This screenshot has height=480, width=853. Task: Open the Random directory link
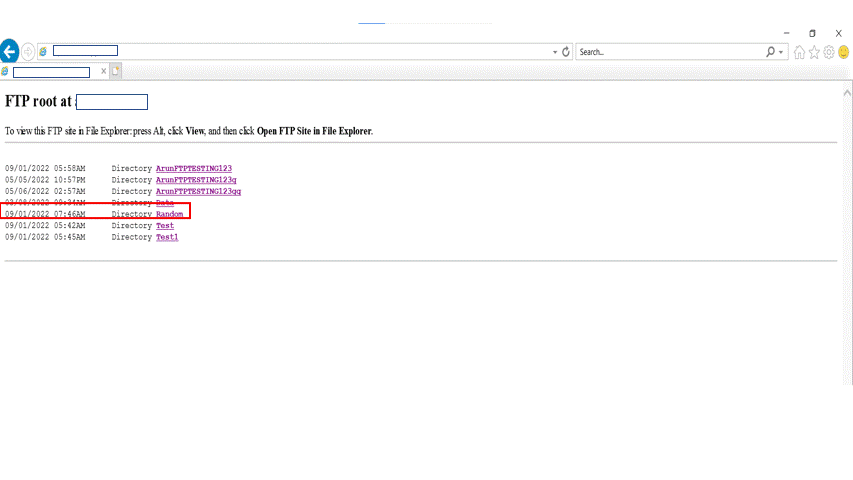click(169, 214)
